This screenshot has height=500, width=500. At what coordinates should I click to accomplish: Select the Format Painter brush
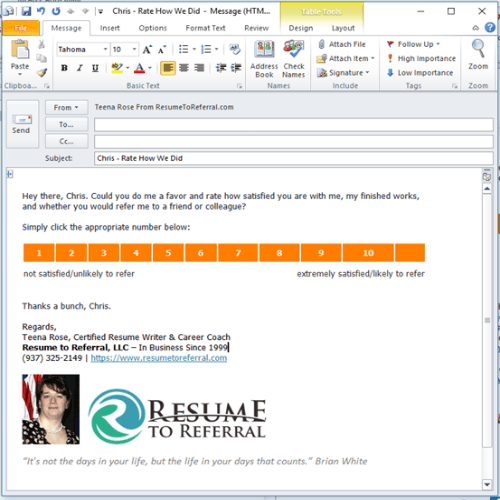tap(42, 72)
